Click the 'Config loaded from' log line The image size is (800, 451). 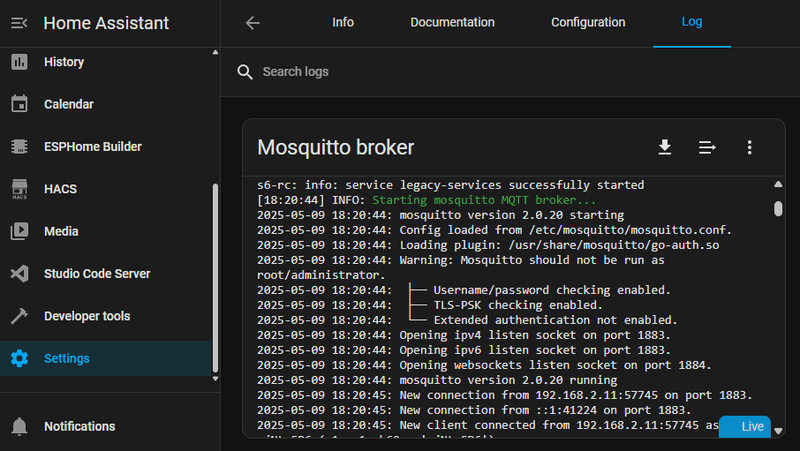coord(494,230)
